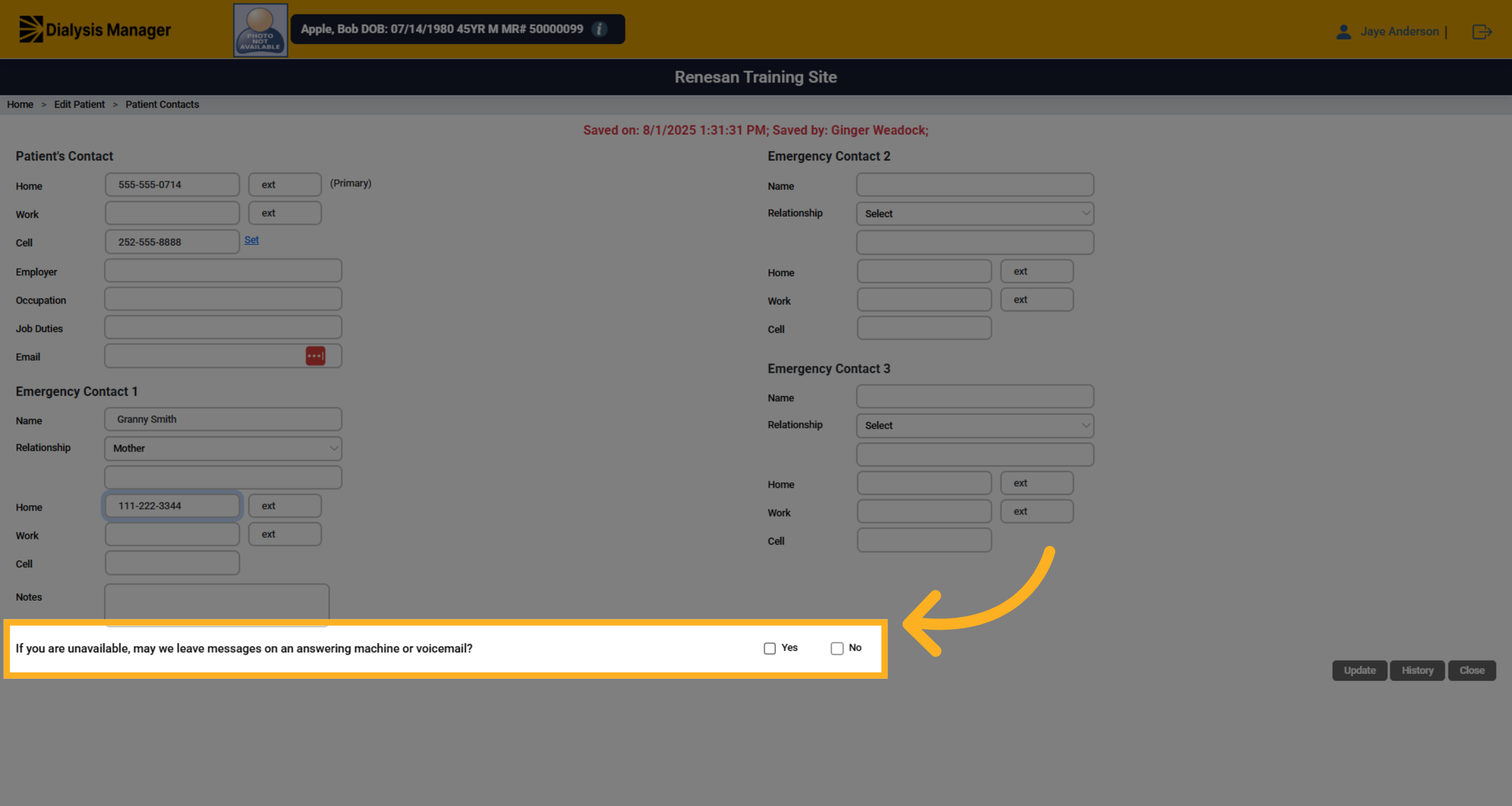Screen dimensions: 1512x806
Task: Click the Job Duties field
Action: tap(223, 327)
